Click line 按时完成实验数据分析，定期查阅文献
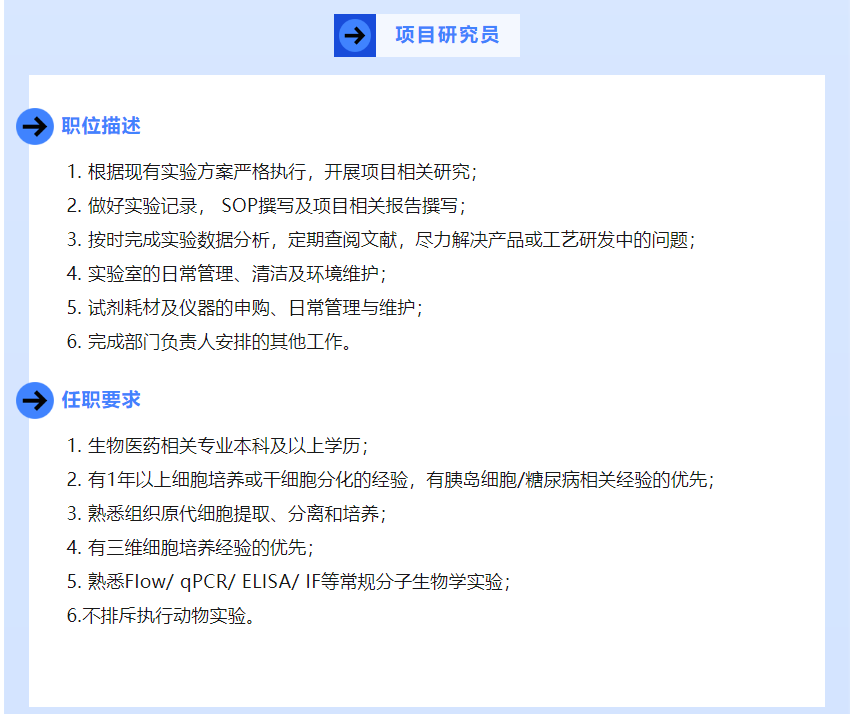Viewport: 851px width, 714px height. 381,240
